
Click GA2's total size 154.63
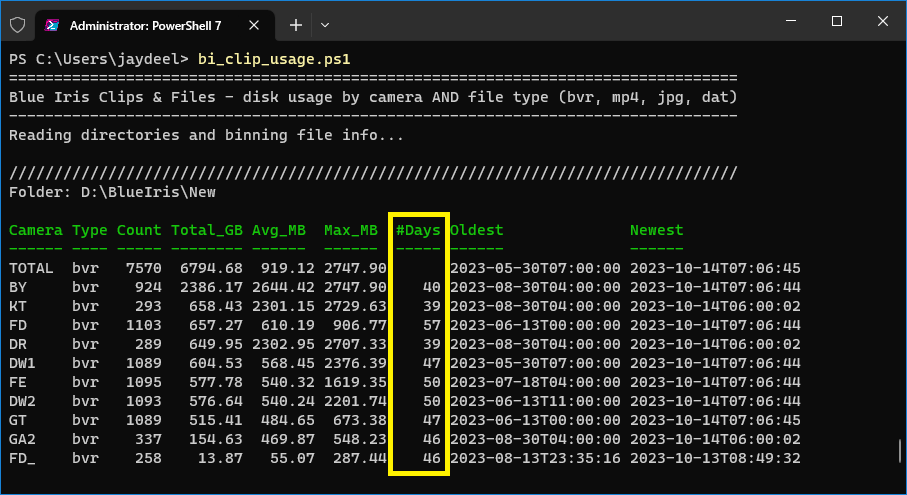216,439
